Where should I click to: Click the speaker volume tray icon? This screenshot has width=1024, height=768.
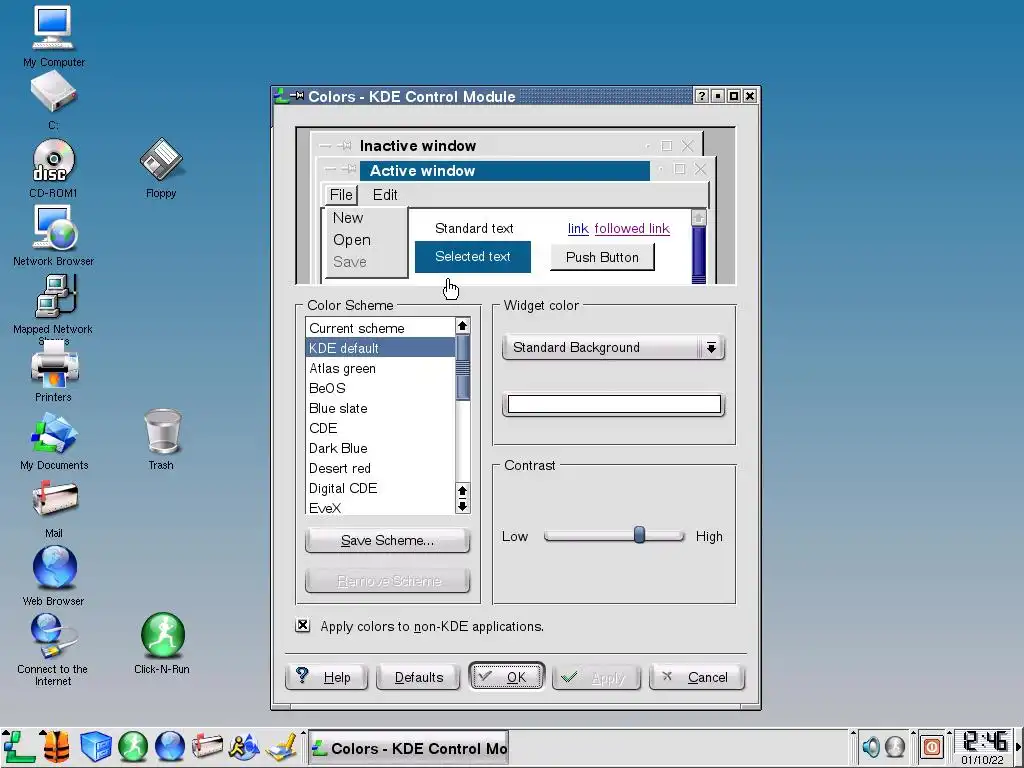coord(871,746)
